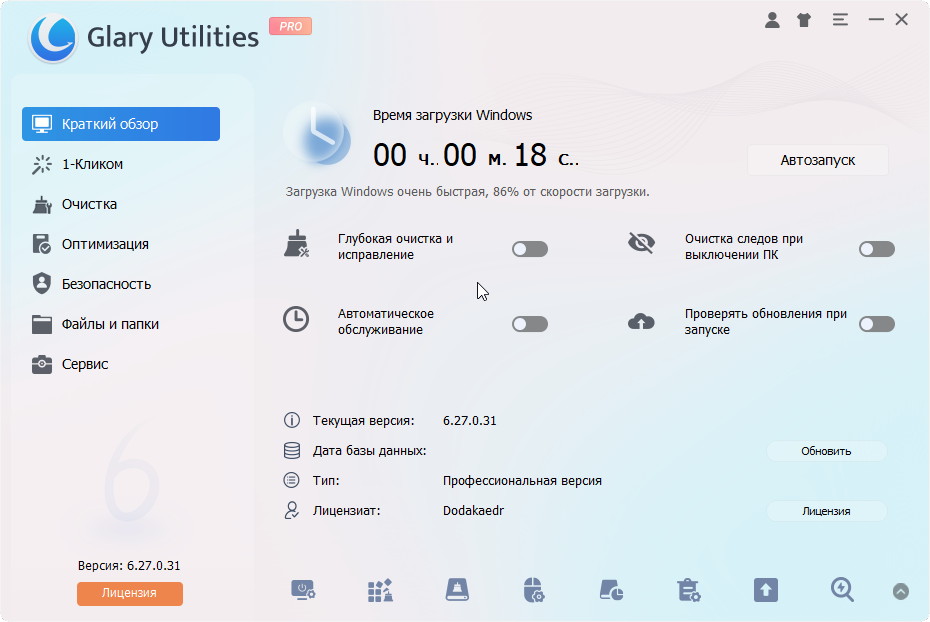
Task: Click the orange Лицензия button
Action: tap(129, 593)
